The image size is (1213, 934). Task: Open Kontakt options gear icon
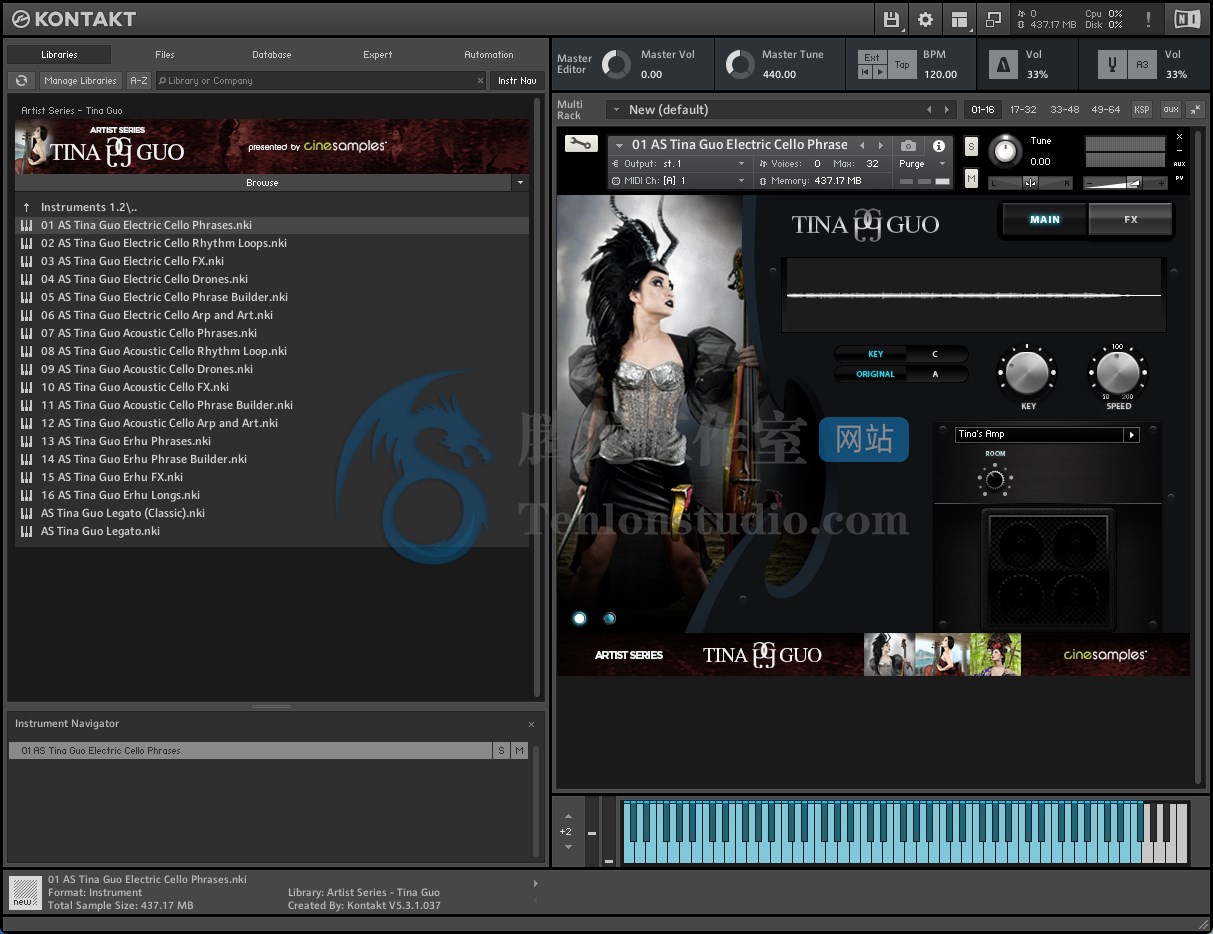(925, 19)
